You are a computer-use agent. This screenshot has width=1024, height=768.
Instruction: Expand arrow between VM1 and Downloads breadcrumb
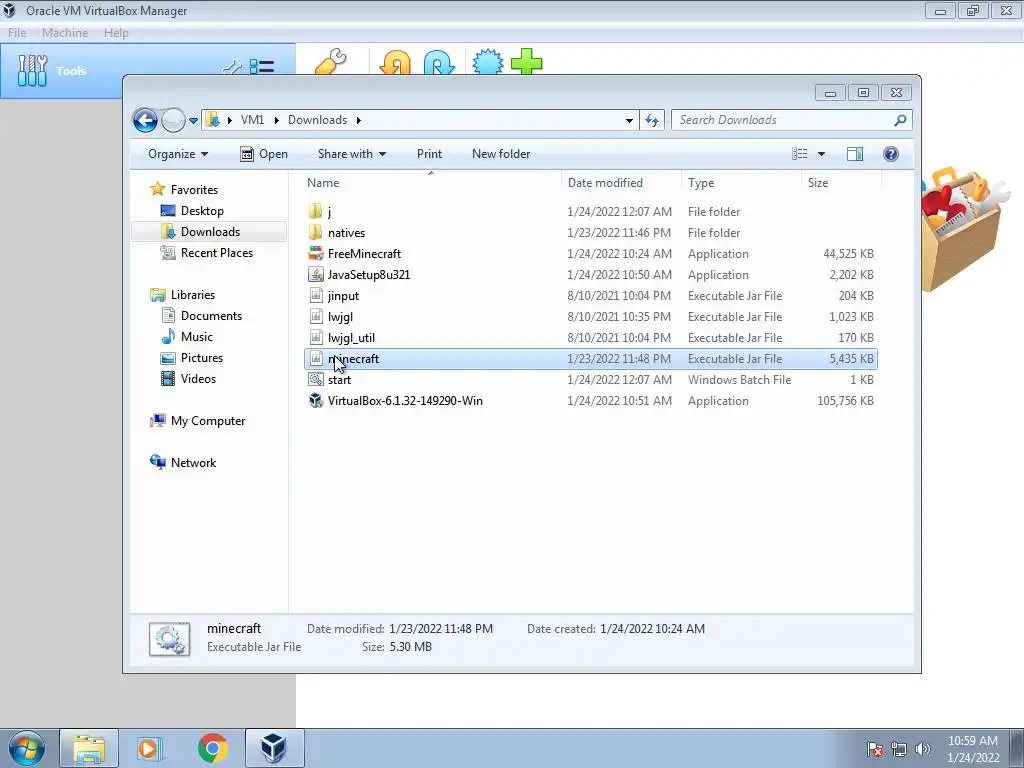click(x=276, y=120)
